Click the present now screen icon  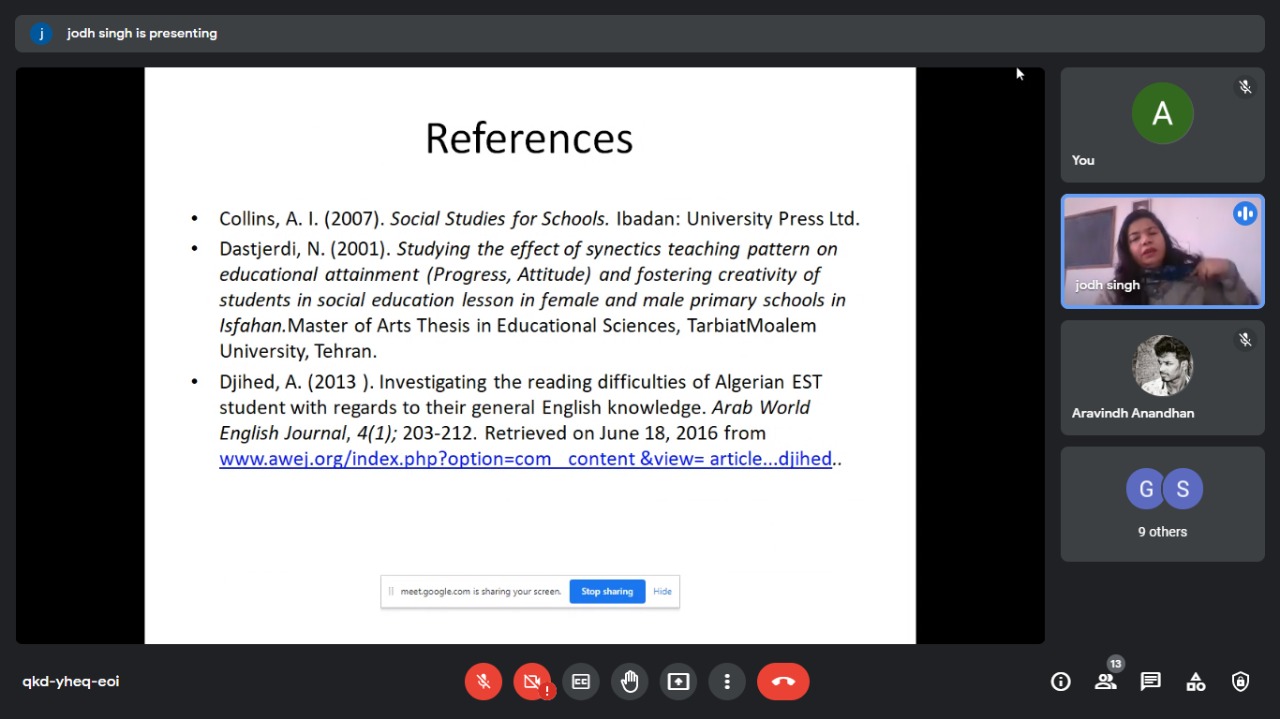tap(678, 682)
